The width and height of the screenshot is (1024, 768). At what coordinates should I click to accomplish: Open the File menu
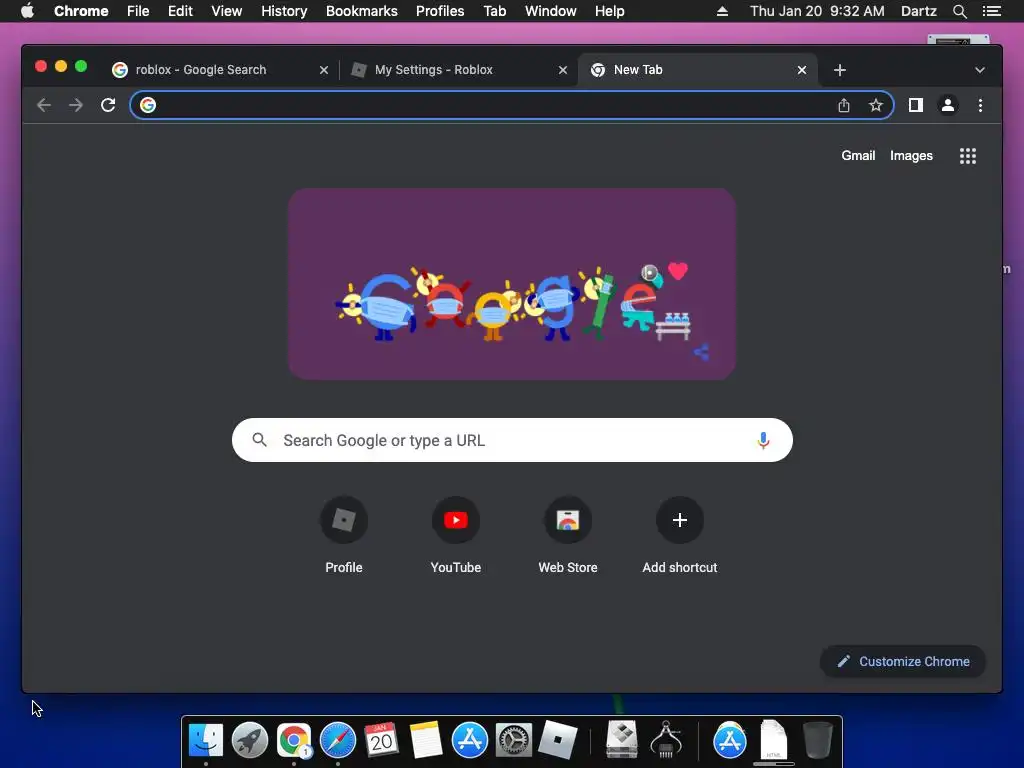coord(138,11)
